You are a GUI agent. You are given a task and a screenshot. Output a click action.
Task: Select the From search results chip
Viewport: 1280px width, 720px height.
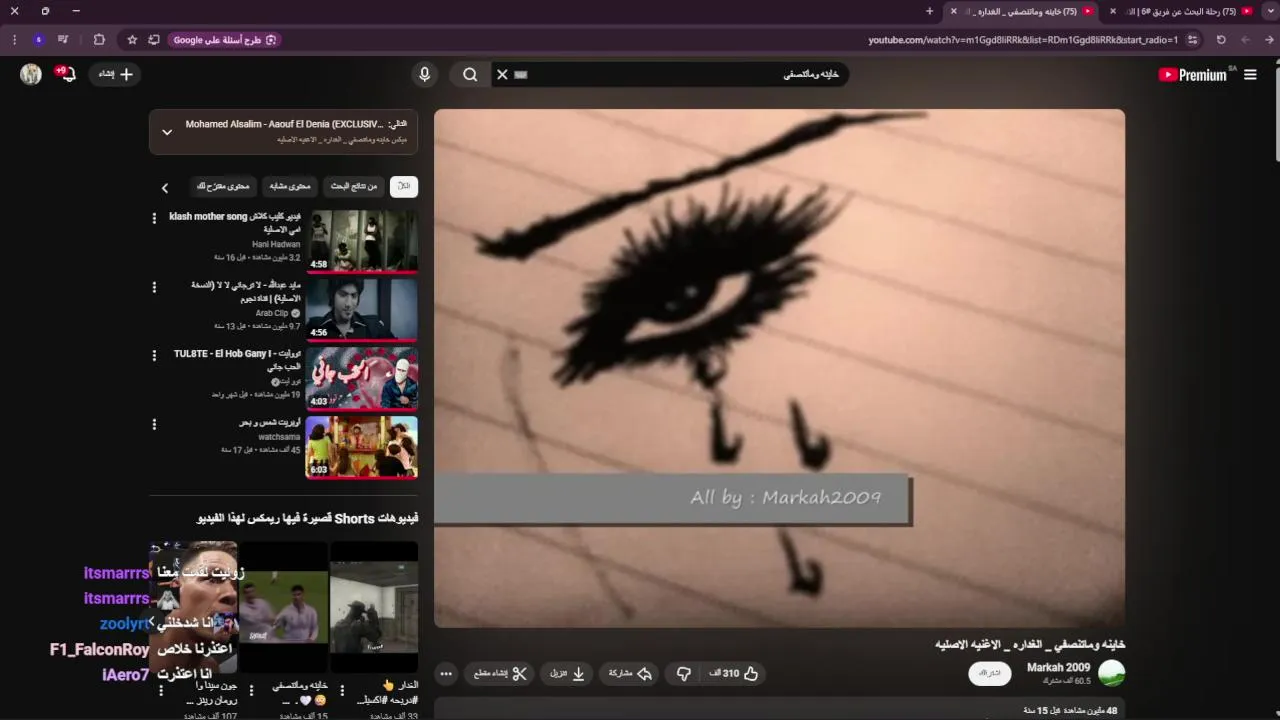[354, 186]
